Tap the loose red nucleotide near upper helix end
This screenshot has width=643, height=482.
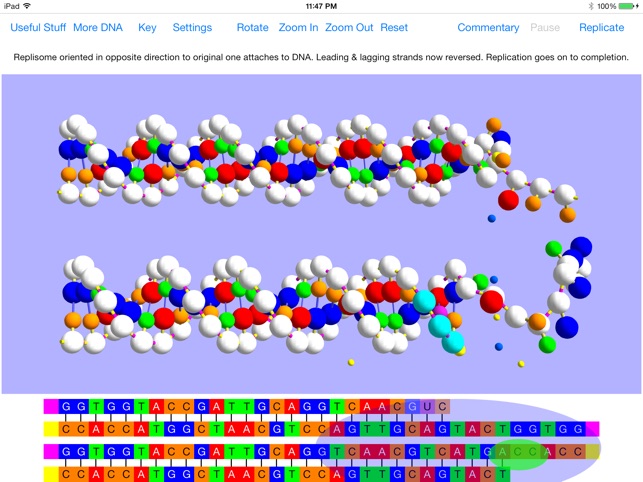(x=508, y=200)
